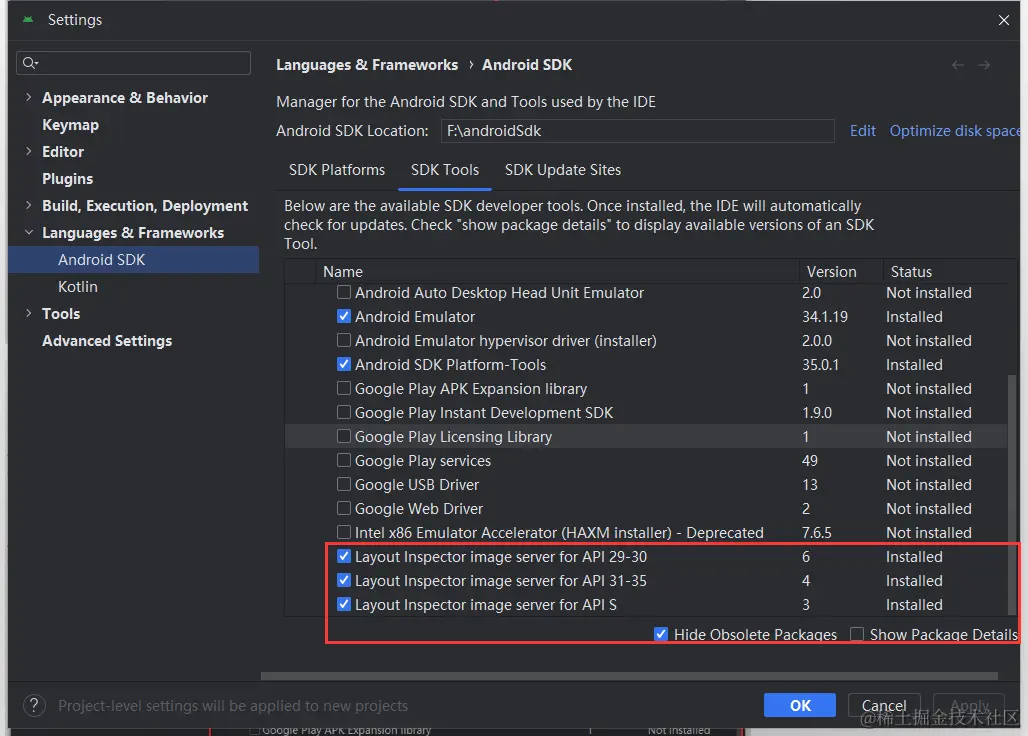Check Google Play Licensing Library checkbox
This screenshot has height=736, width=1028.
pos(344,436)
